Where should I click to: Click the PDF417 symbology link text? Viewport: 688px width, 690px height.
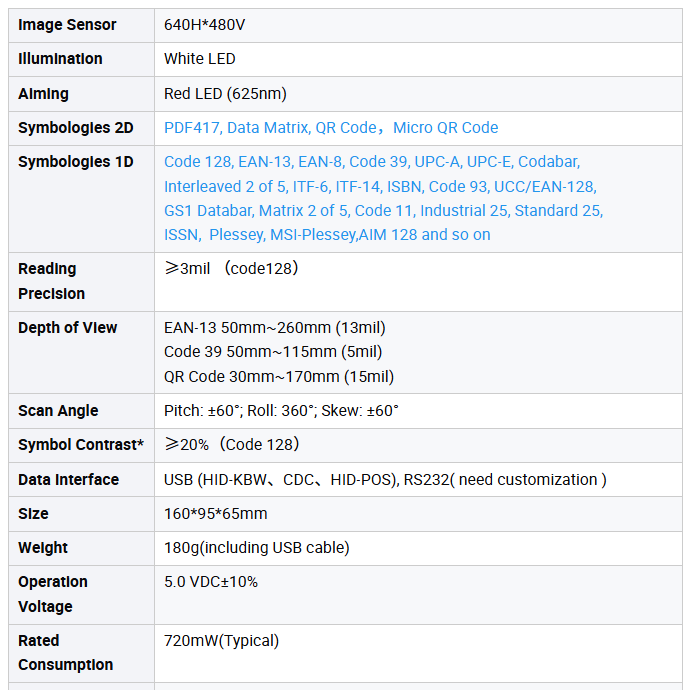pyautogui.click(x=191, y=128)
